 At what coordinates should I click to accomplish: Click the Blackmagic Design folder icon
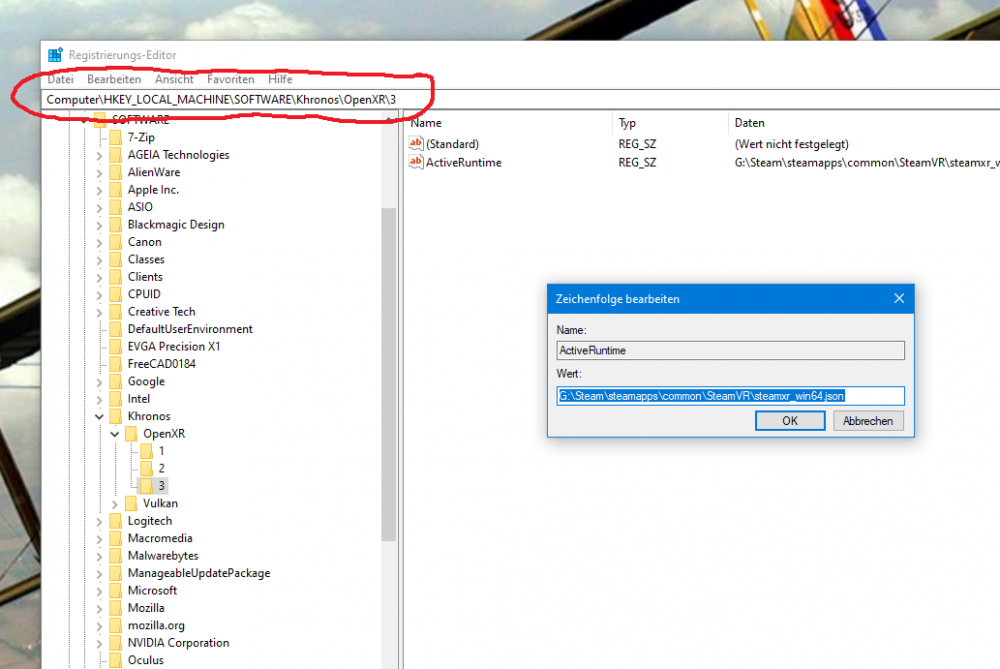[x=115, y=224]
